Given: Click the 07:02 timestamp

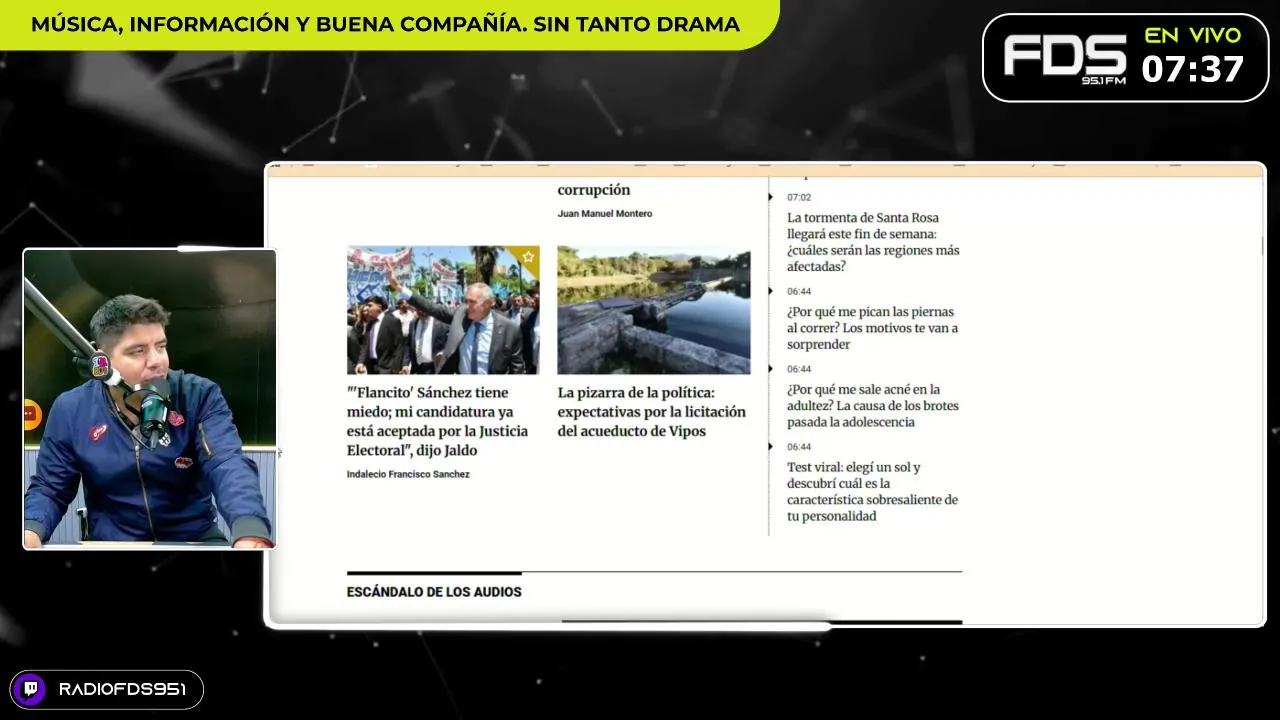Looking at the screenshot, I should [x=799, y=197].
